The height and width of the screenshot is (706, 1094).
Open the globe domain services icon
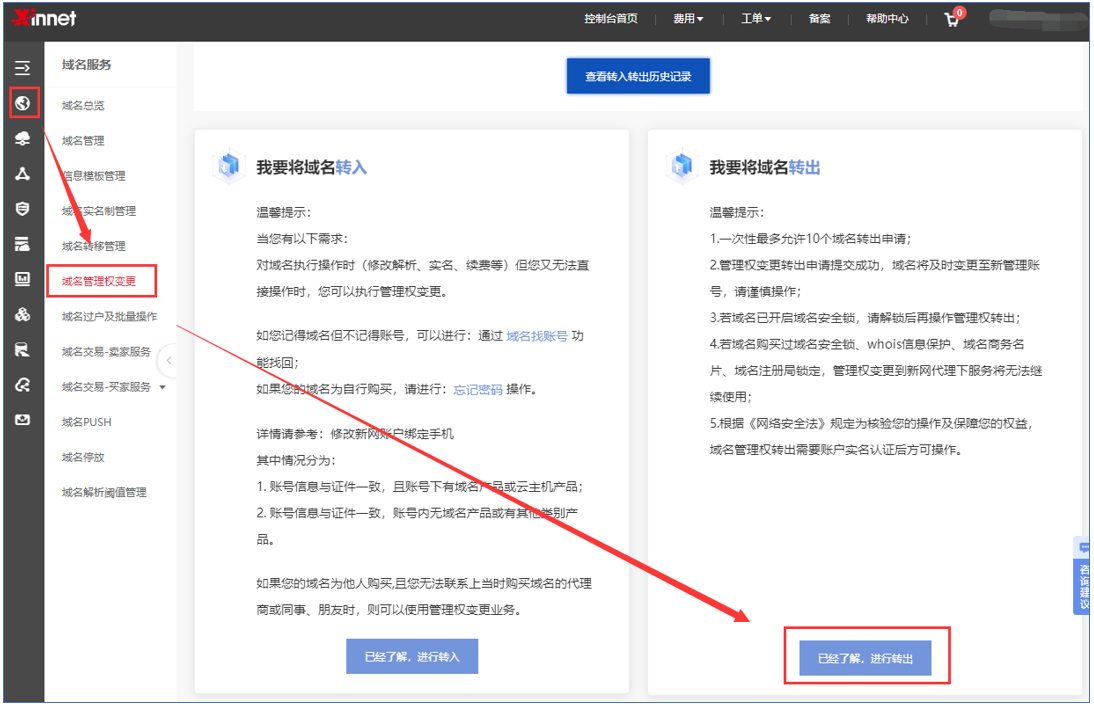point(22,103)
